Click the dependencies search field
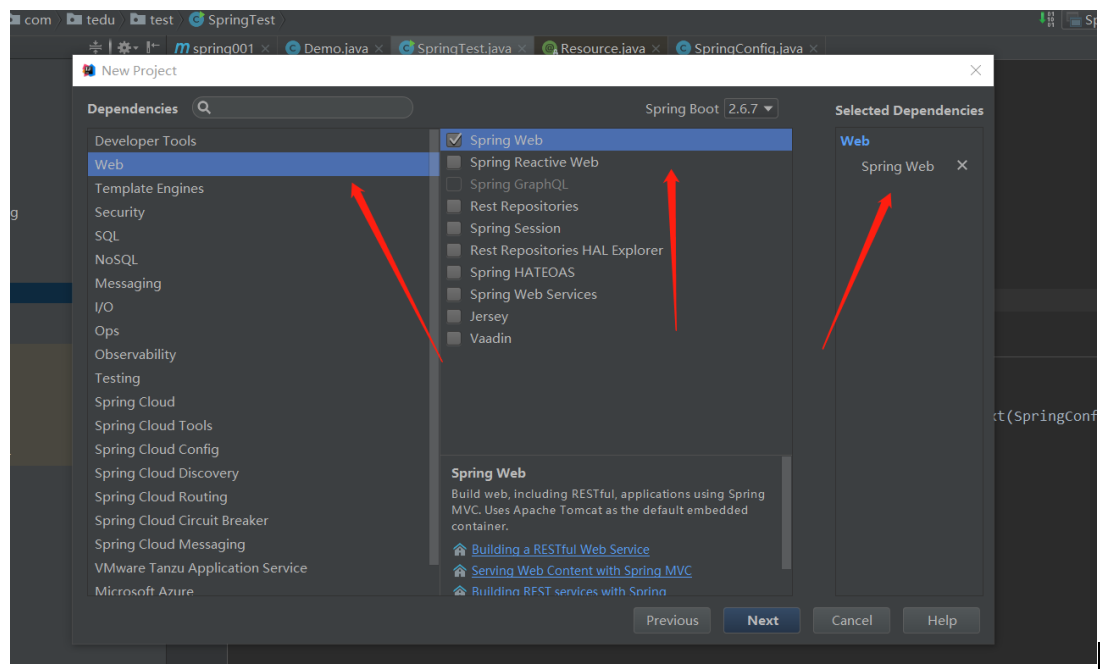Viewport: 1107px width, 669px height. [x=303, y=107]
